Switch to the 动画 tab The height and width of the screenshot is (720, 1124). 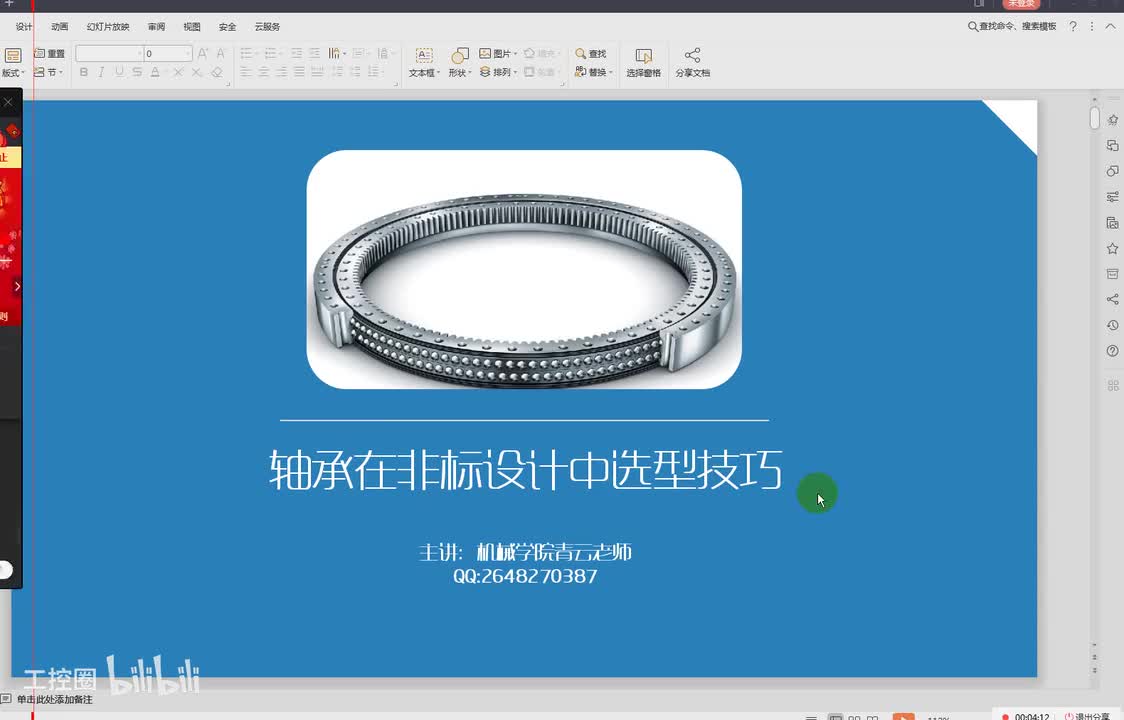coord(59,27)
